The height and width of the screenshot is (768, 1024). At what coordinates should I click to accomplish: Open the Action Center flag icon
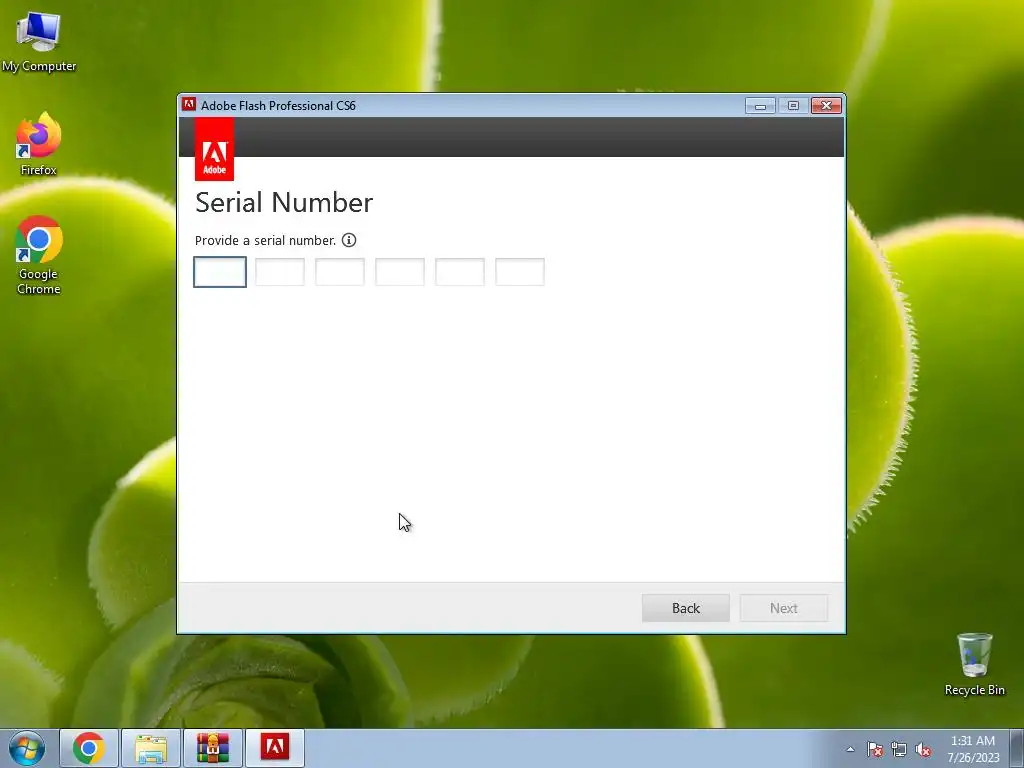point(875,750)
